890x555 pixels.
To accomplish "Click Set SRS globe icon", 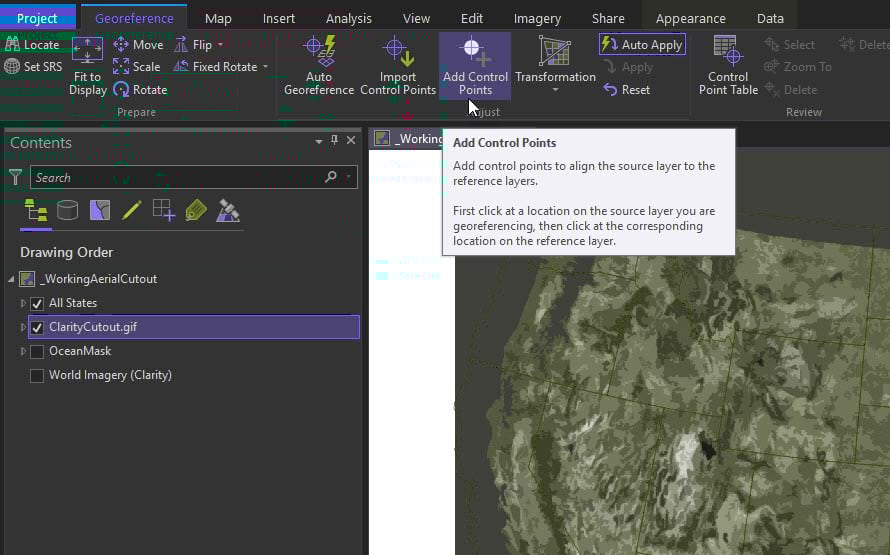I will click(12, 66).
